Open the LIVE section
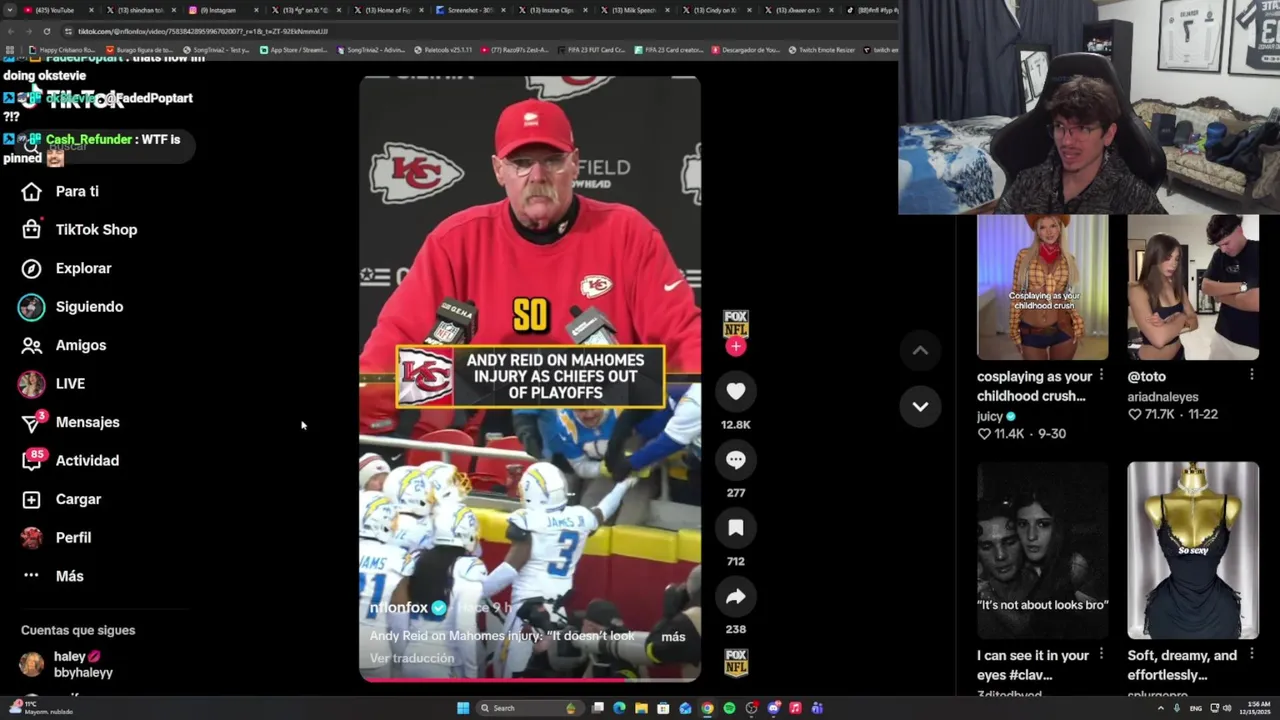 pyautogui.click(x=52, y=384)
